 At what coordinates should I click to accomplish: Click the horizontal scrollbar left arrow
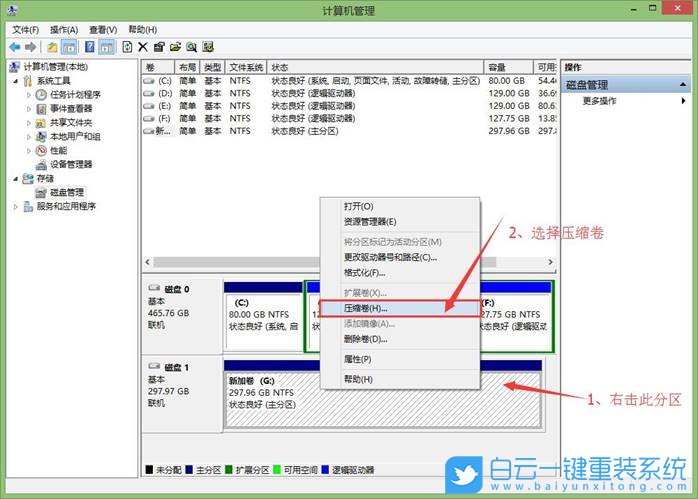148,262
